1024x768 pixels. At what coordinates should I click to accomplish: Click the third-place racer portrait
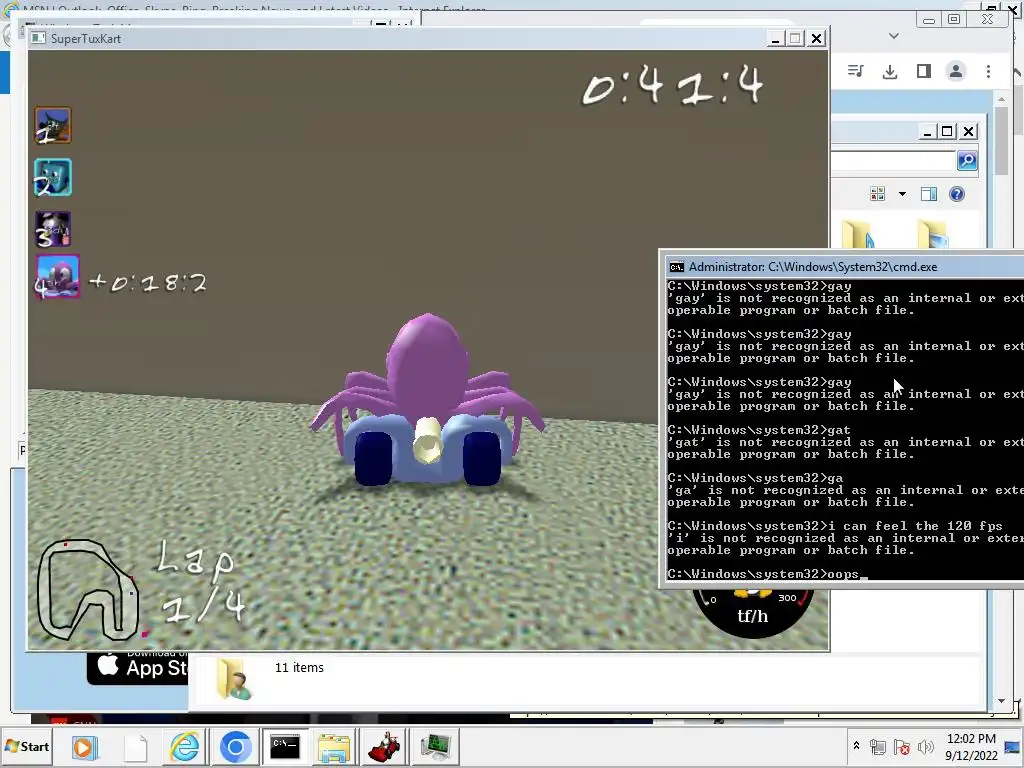[53, 229]
